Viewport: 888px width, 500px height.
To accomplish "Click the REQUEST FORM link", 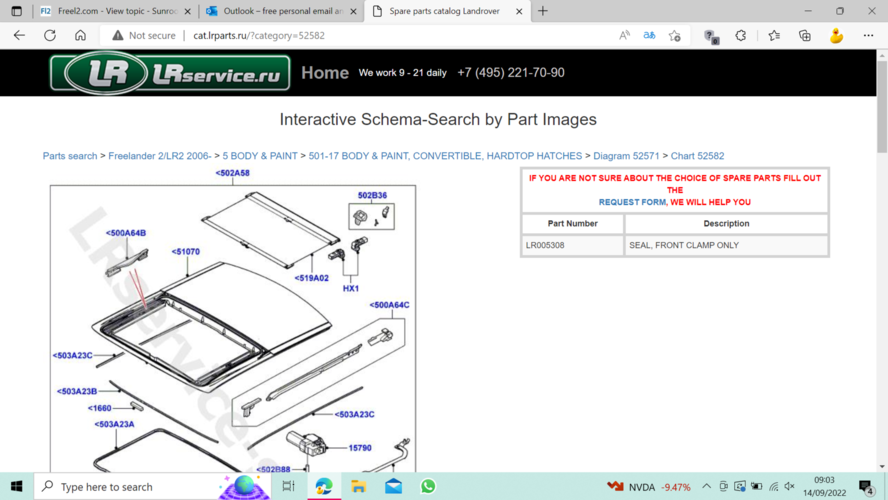I will pyautogui.click(x=633, y=202).
